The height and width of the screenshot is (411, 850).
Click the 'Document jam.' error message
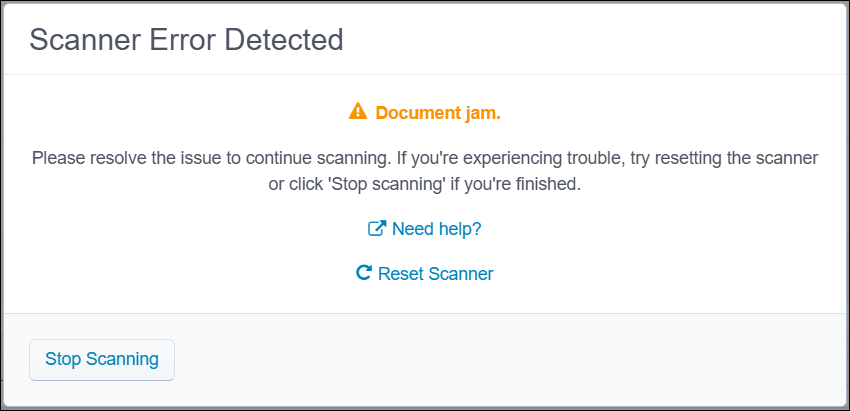pyautogui.click(x=437, y=113)
